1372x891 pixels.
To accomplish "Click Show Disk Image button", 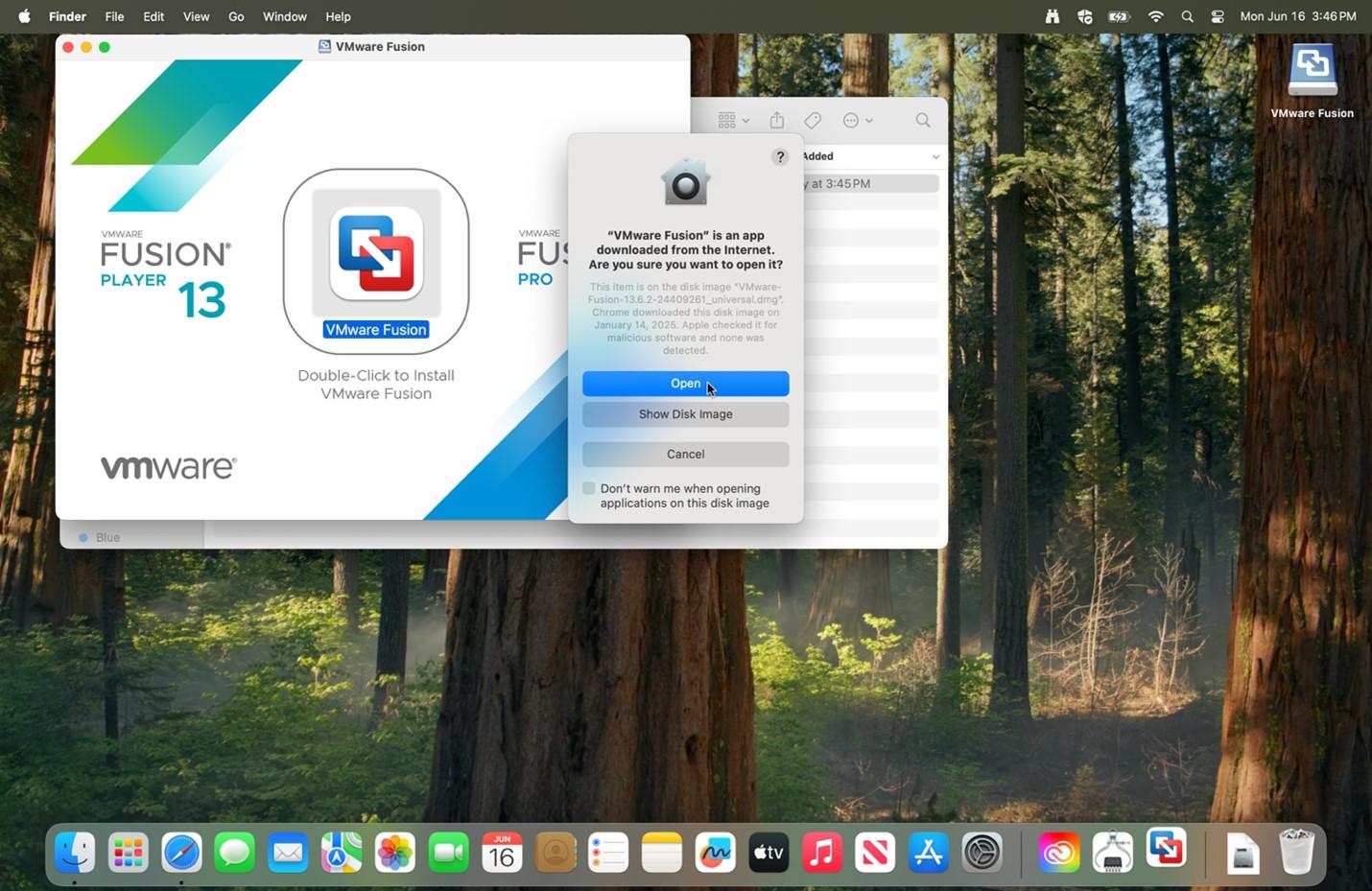I will click(685, 414).
